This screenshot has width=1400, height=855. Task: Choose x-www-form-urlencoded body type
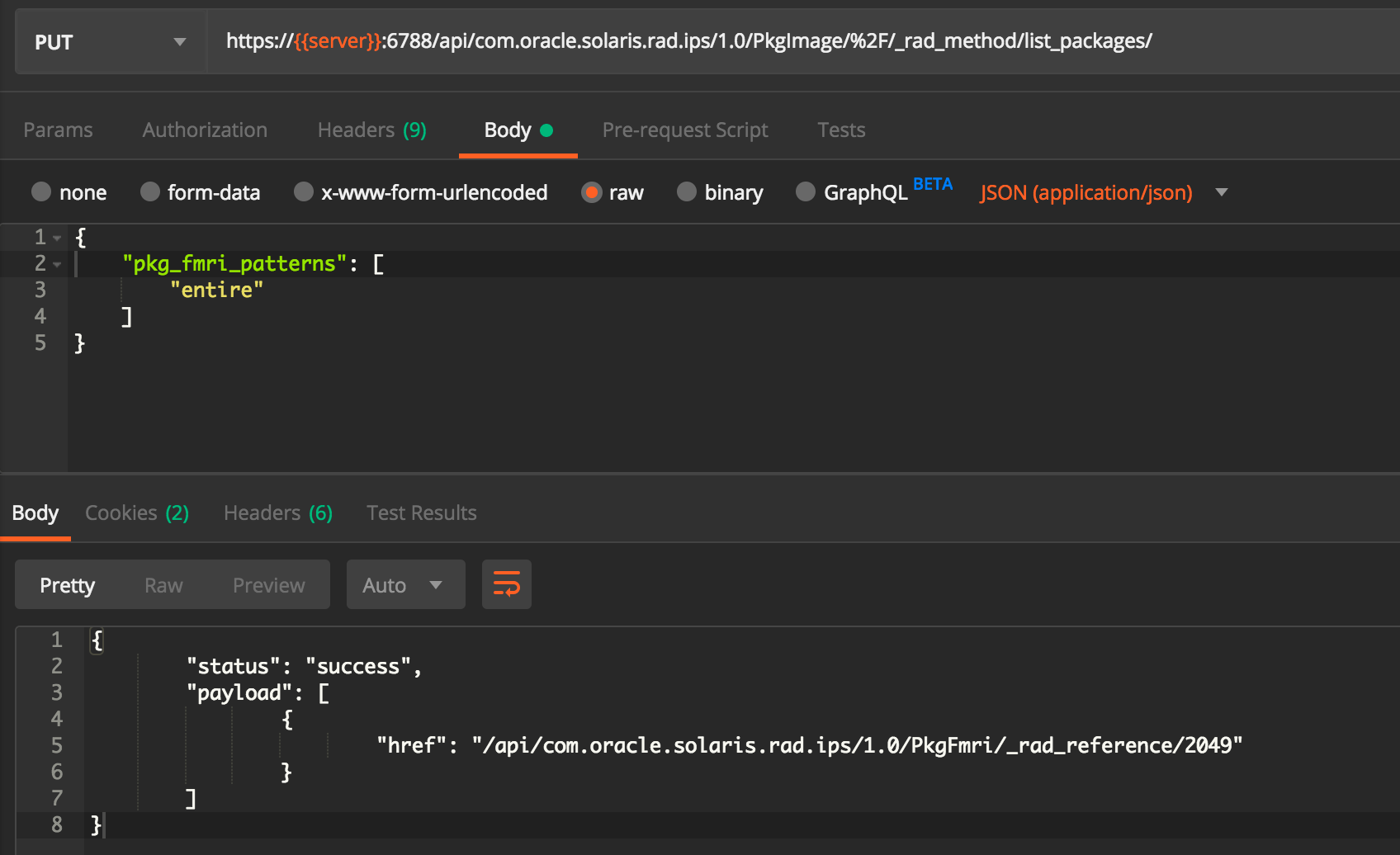pos(304,192)
